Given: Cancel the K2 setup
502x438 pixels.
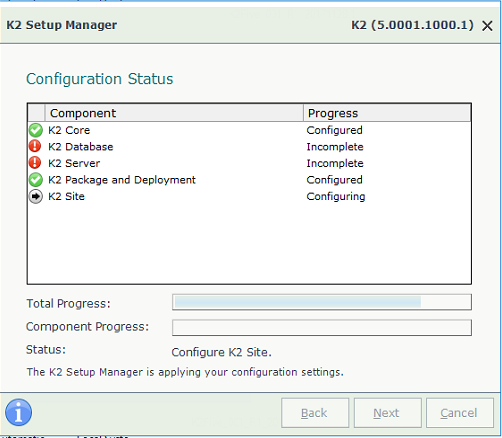Looking at the screenshot, I should point(460,413).
